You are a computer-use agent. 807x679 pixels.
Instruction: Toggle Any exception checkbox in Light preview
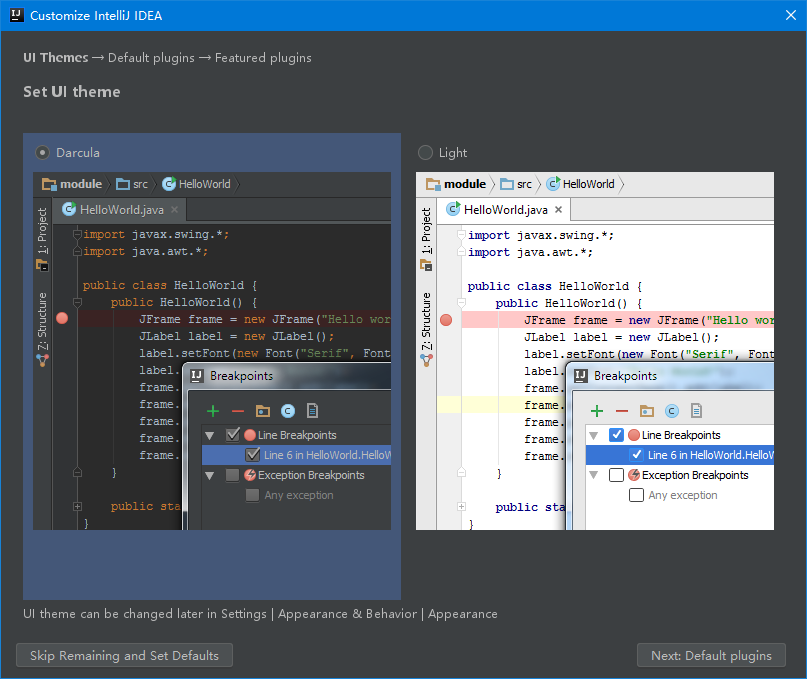coord(636,495)
